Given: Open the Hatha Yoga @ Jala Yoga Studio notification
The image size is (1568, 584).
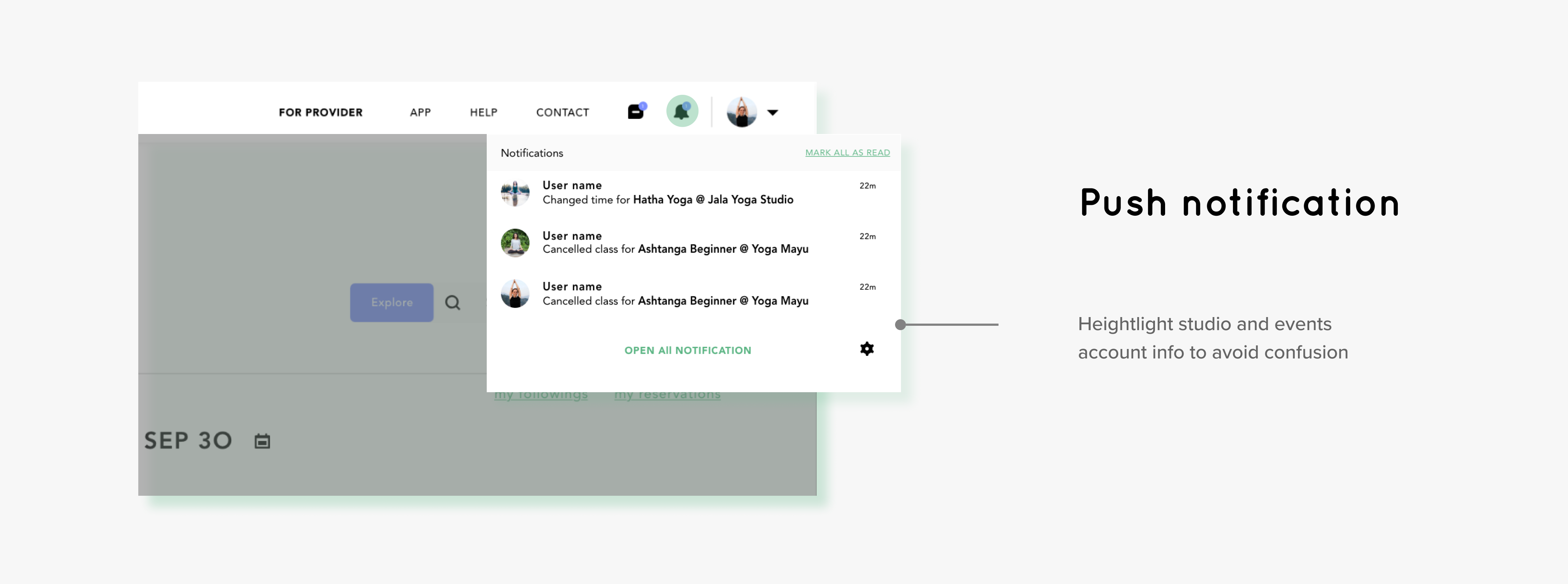Looking at the screenshot, I should [x=693, y=194].
